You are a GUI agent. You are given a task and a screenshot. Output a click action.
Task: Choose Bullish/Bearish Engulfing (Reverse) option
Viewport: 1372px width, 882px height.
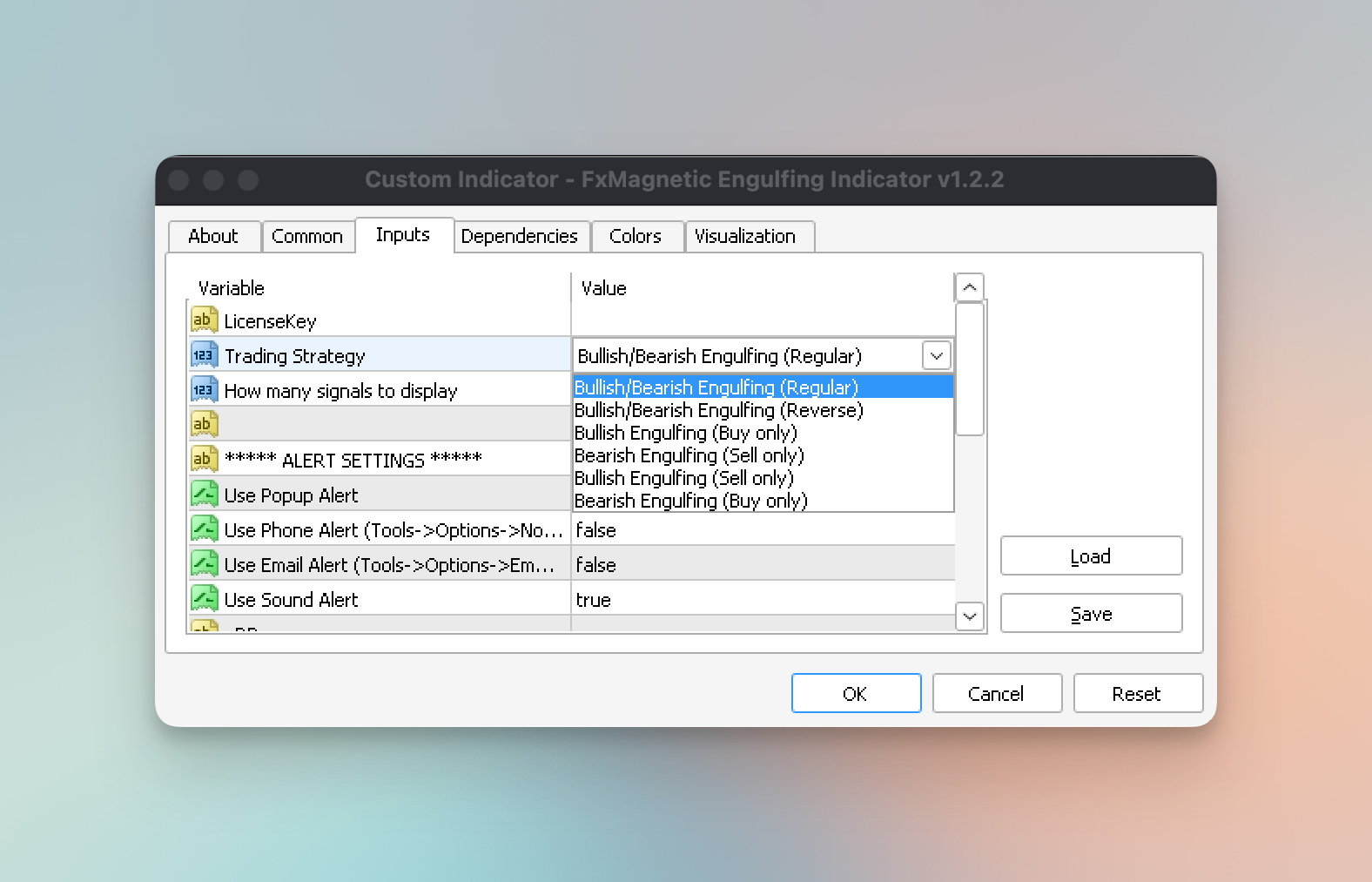coord(718,410)
